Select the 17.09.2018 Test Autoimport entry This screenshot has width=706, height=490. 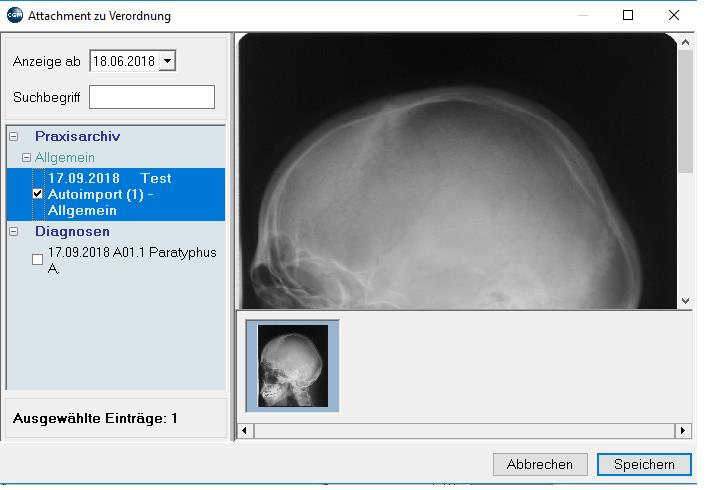pyautogui.click(x=116, y=194)
